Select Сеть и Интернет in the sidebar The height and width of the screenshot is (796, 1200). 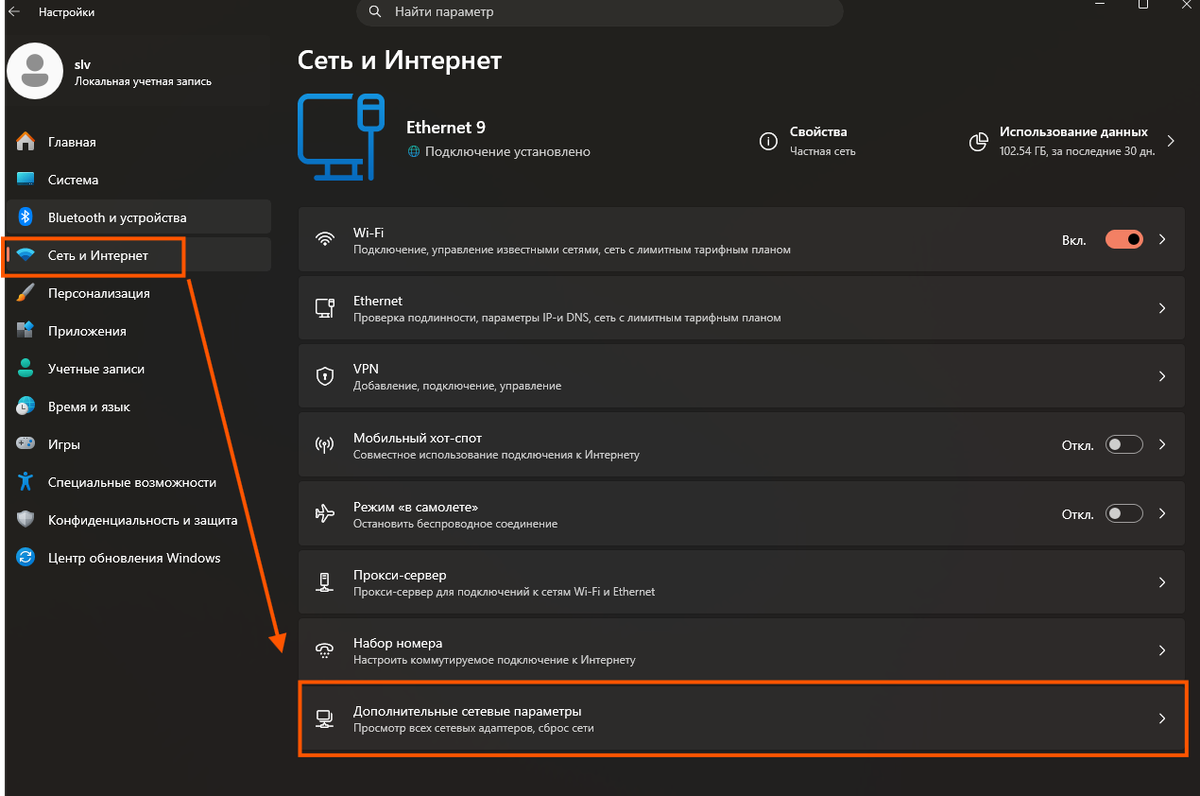[138, 255]
